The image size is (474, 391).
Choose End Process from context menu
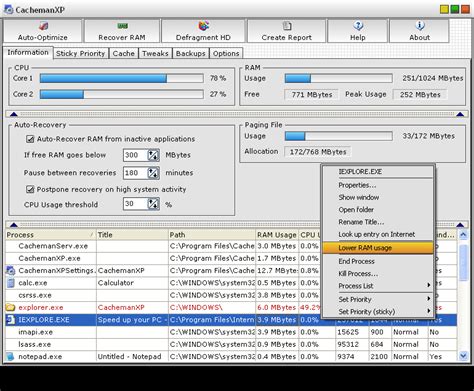pyautogui.click(x=378, y=261)
